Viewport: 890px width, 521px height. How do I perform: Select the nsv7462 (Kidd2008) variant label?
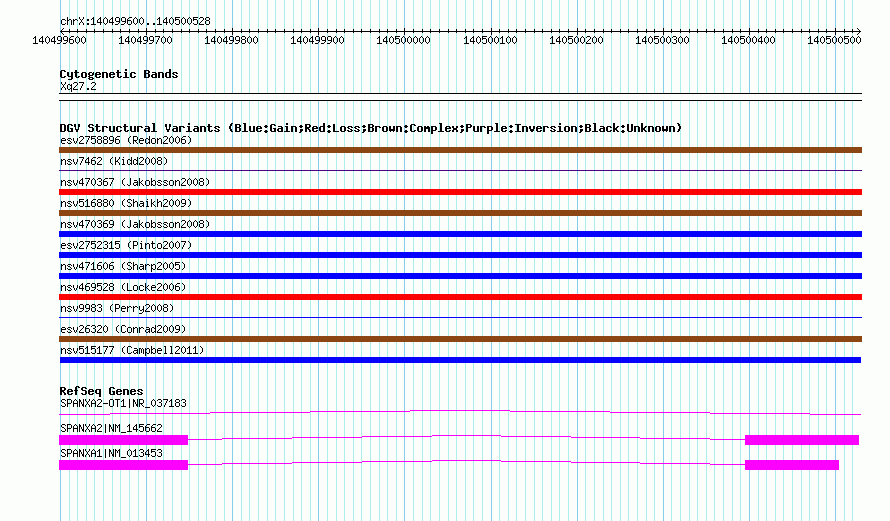pyautogui.click(x=114, y=161)
